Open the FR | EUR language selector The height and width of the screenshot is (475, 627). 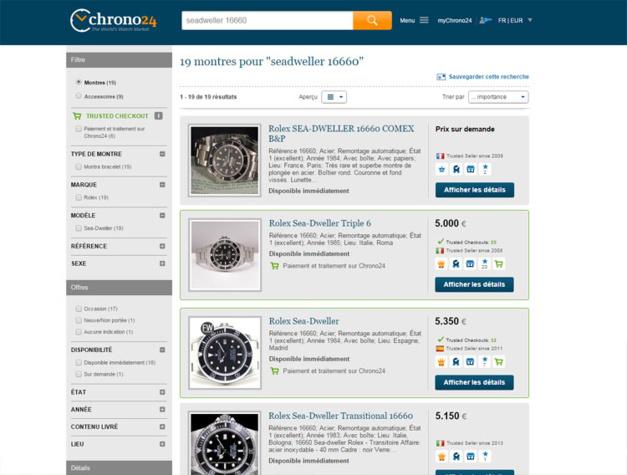pos(515,20)
